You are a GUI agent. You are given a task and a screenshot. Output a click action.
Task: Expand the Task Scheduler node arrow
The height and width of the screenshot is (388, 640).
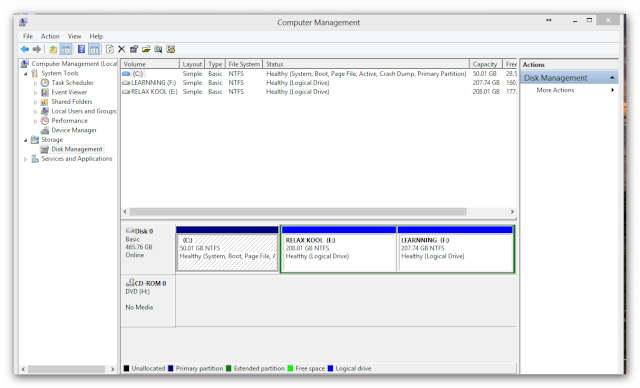click(36, 83)
